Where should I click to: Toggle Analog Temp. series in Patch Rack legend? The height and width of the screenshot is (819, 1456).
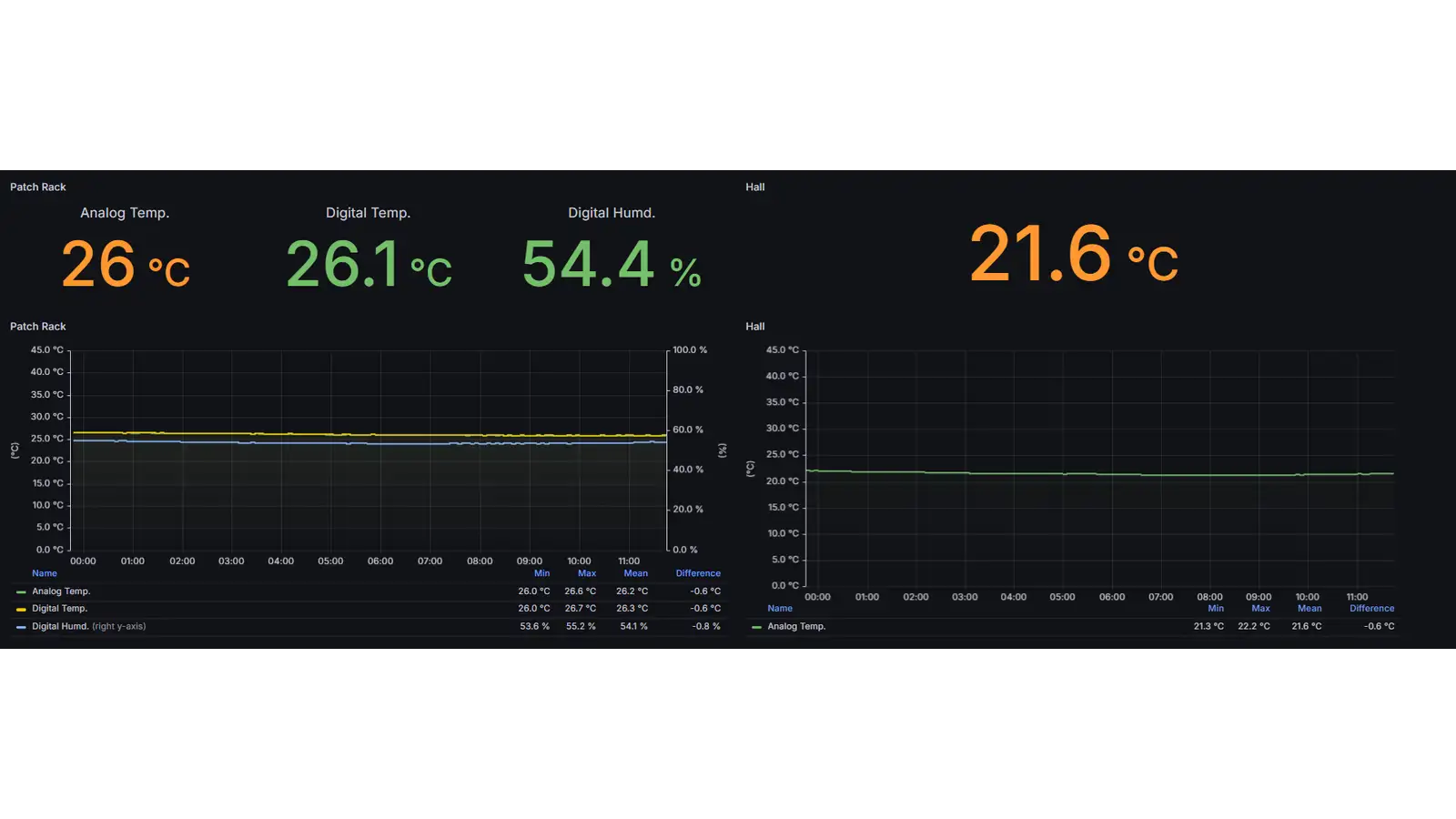pyautogui.click(x=61, y=591)
